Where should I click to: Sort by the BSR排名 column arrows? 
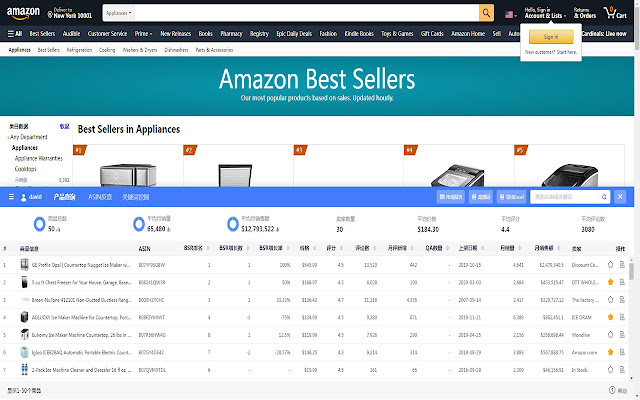(208, 248)
